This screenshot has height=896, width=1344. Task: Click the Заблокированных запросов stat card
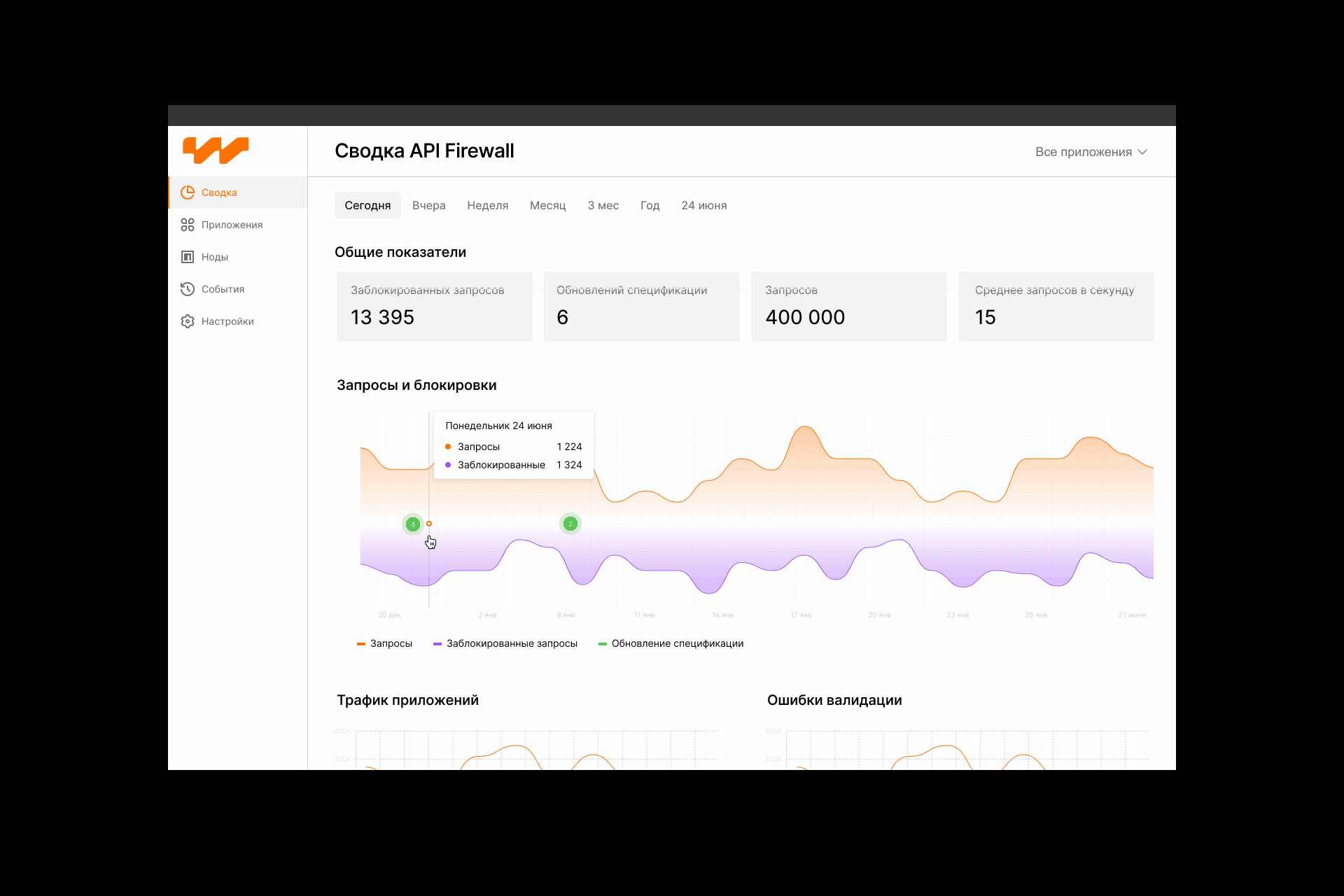pos(434,307)
